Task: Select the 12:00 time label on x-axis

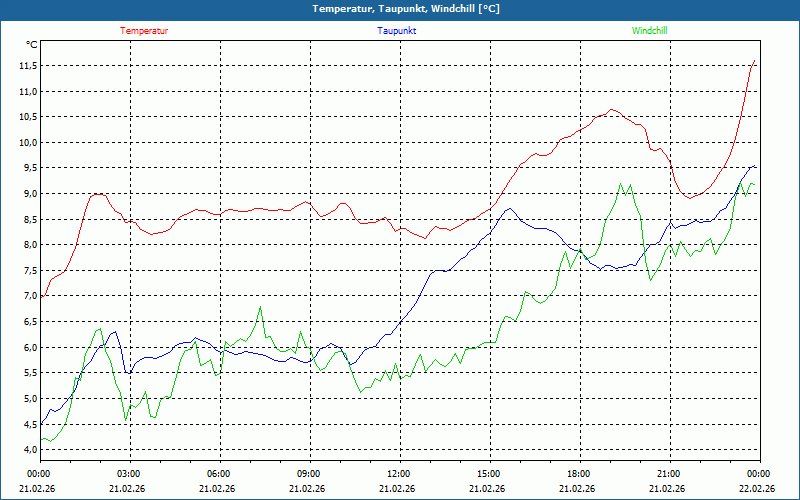Action: point(398,474)
